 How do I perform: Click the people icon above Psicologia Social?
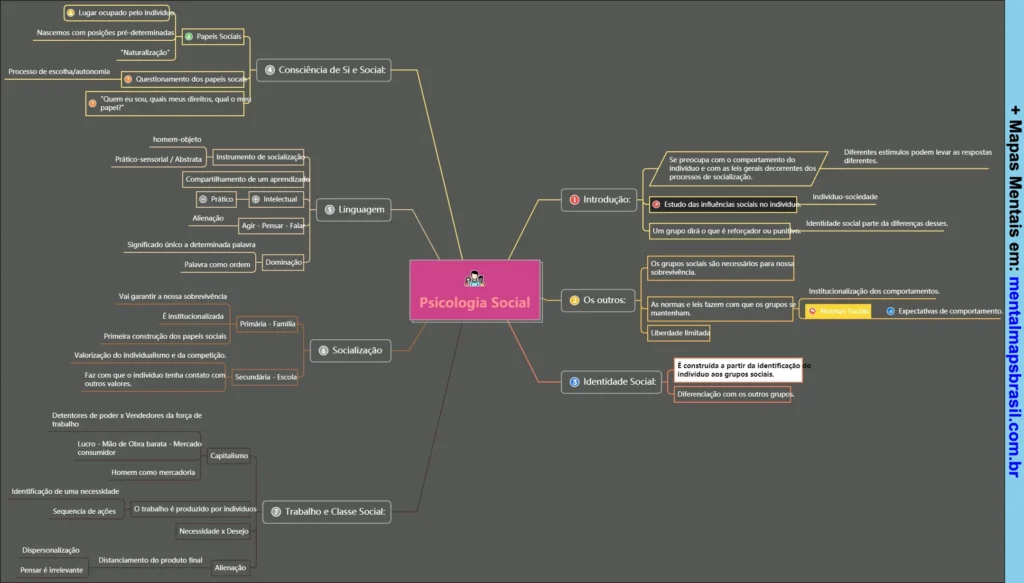(474, 278)
